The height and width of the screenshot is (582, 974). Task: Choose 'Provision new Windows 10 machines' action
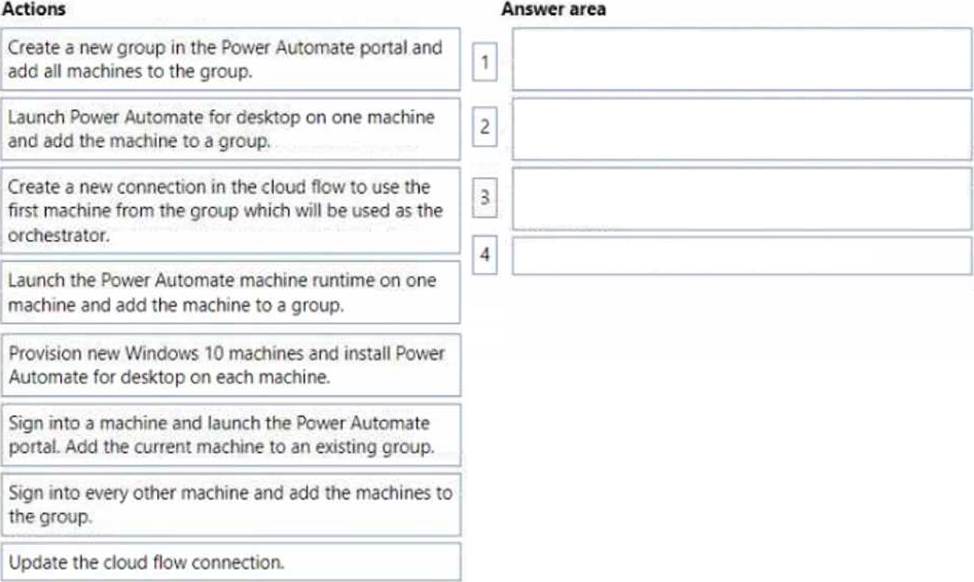[231, 365]
